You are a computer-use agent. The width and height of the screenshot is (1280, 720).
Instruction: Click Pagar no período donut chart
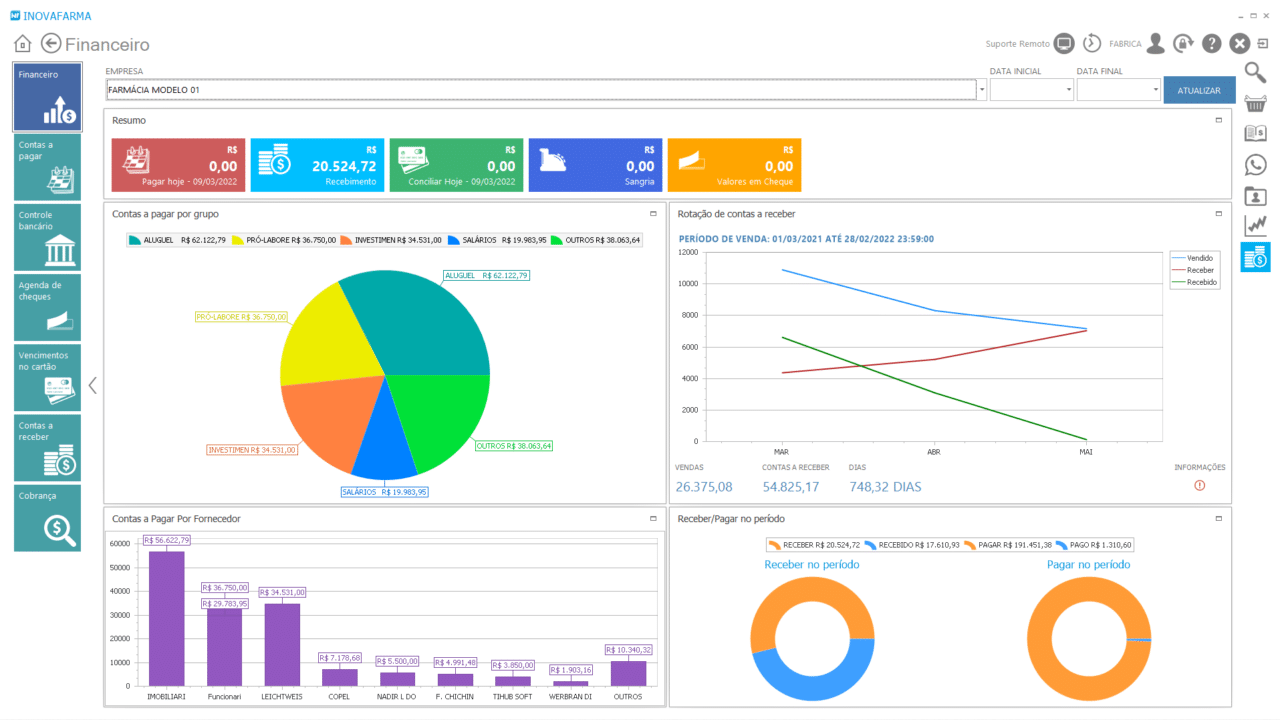[1089, 640]
